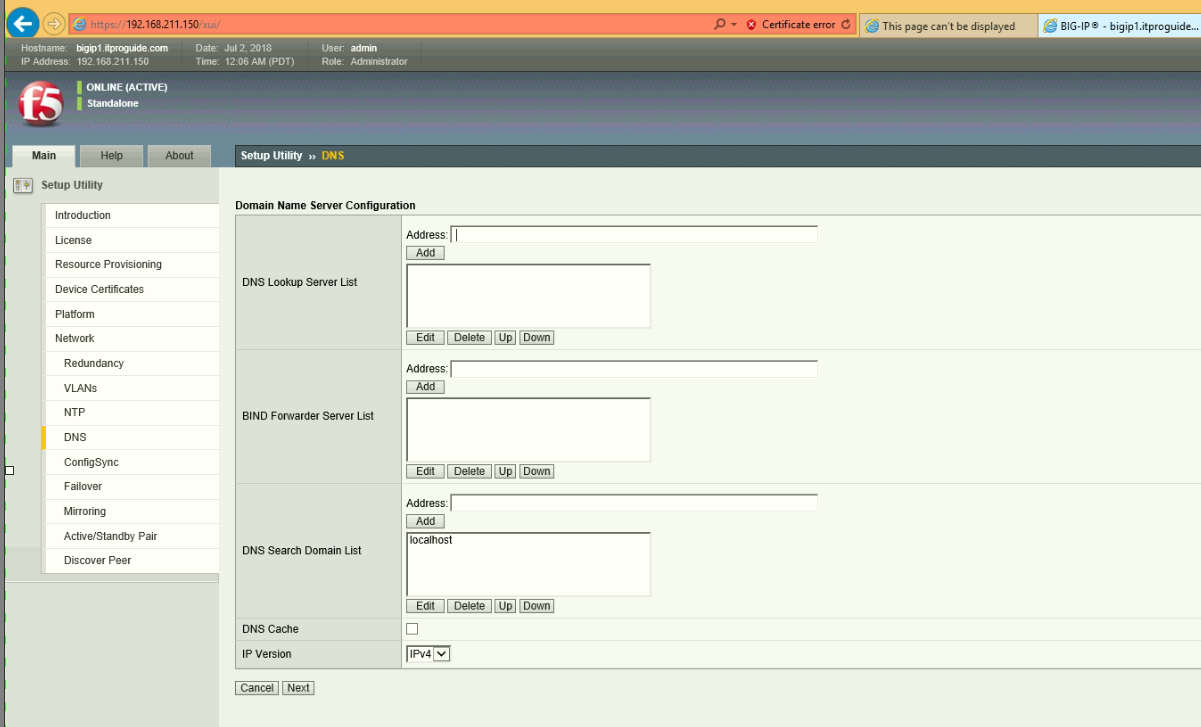Add address to DNS Search Domain List
Viewport: 1201px width, 727px height.
(x=425, y=521)
